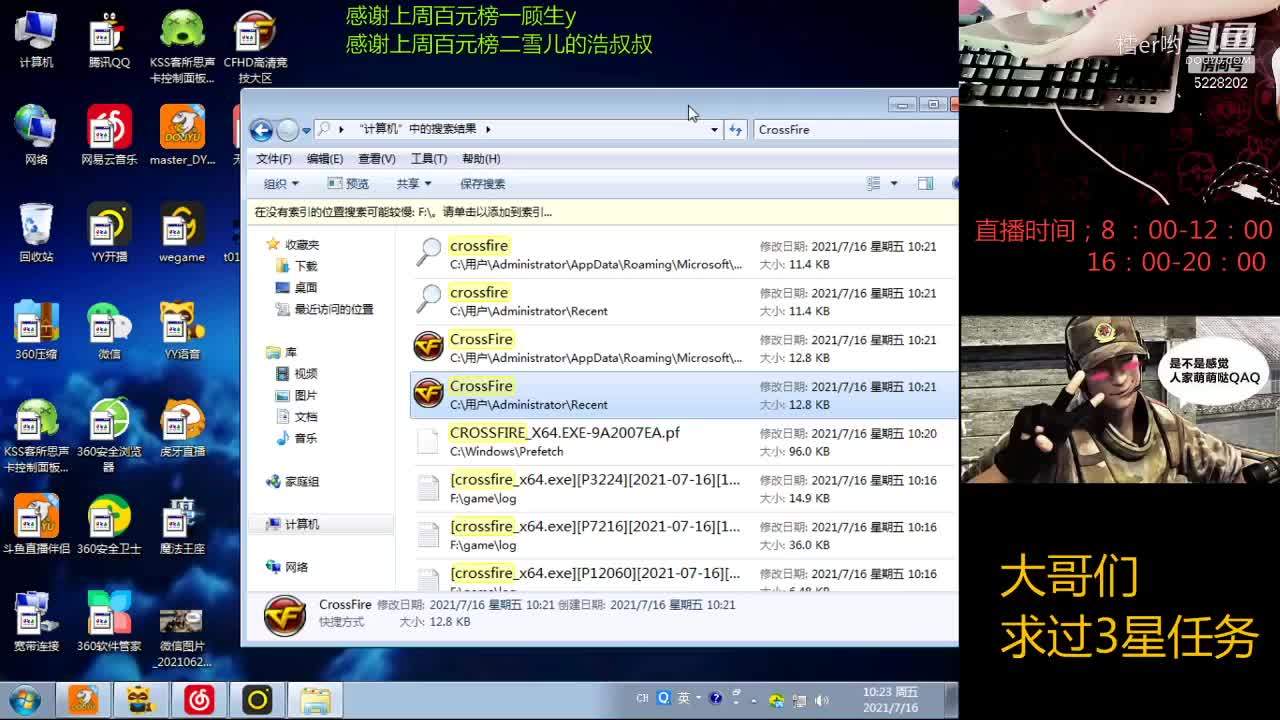The image size is (1280, 720).
Task: Select 家庭组 in the navigation pane
Action: click(x=292, y=481)
